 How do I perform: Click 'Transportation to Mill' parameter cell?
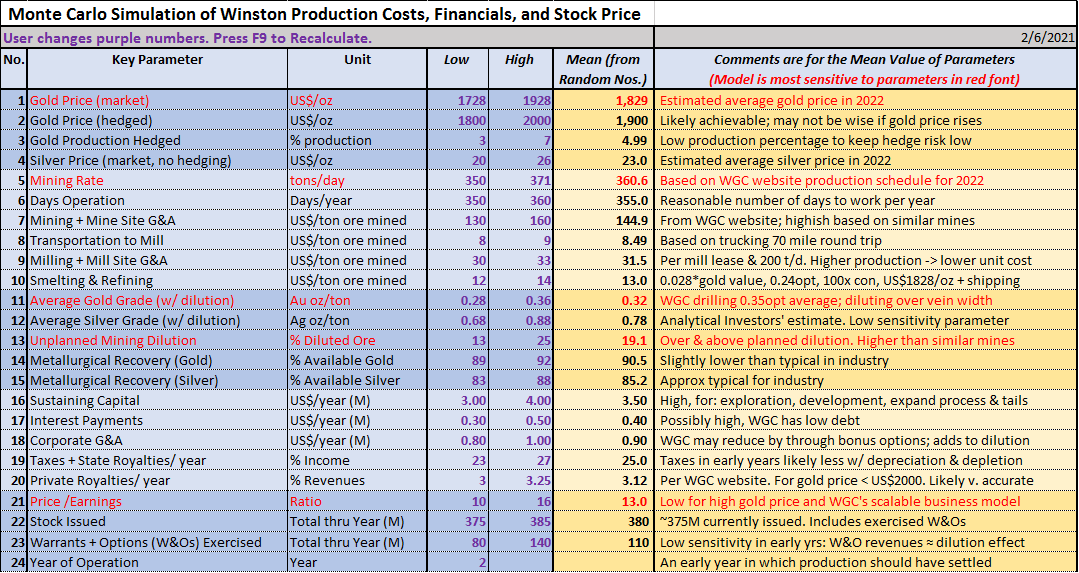(157, 240)
